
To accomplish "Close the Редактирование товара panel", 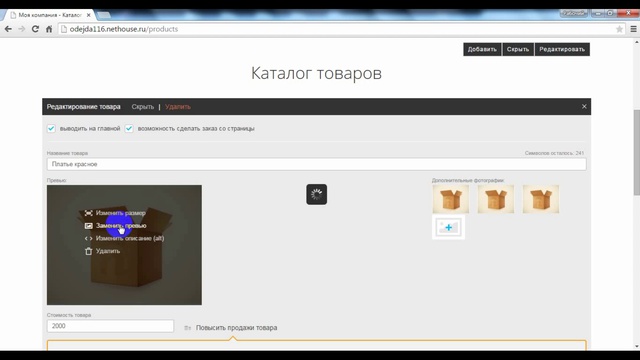I will tap(584, 107).
